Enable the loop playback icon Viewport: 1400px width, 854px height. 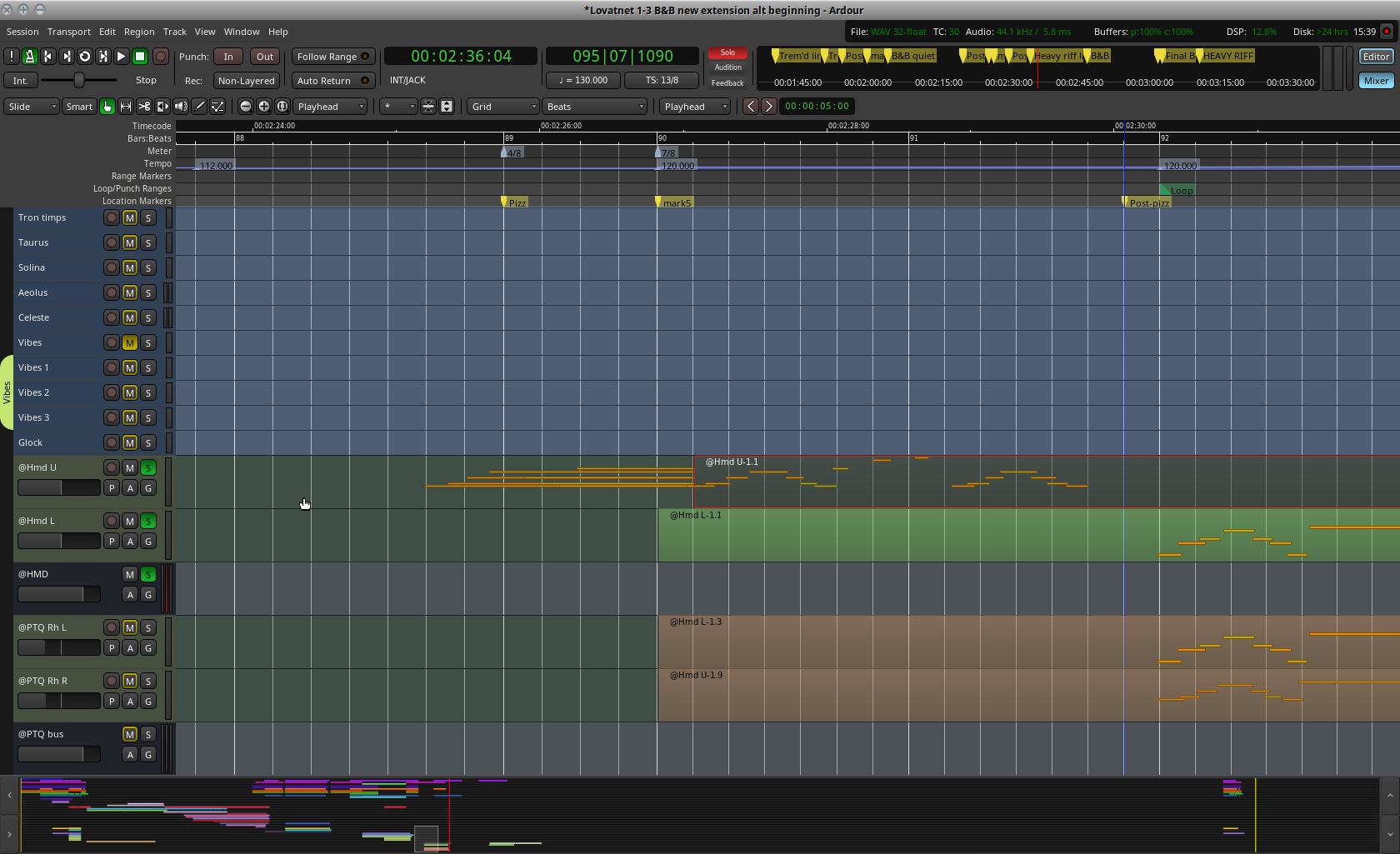(x=84, y=57)
